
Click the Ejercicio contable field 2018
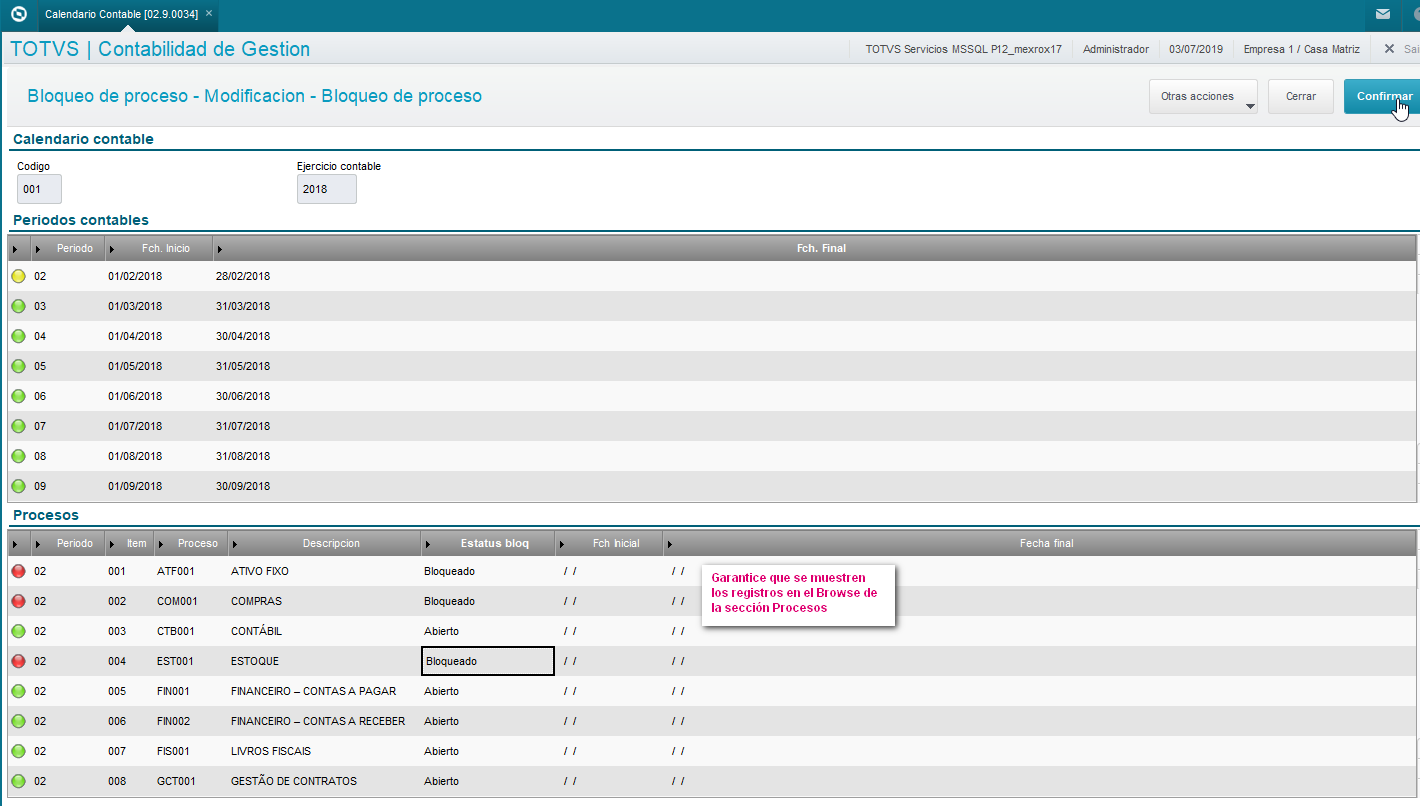(x=327, y=189)
